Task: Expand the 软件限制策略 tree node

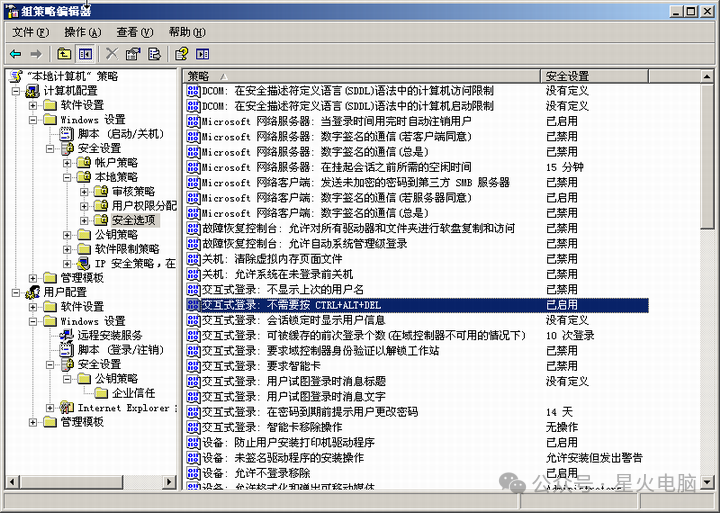Action: pos(67,249)
